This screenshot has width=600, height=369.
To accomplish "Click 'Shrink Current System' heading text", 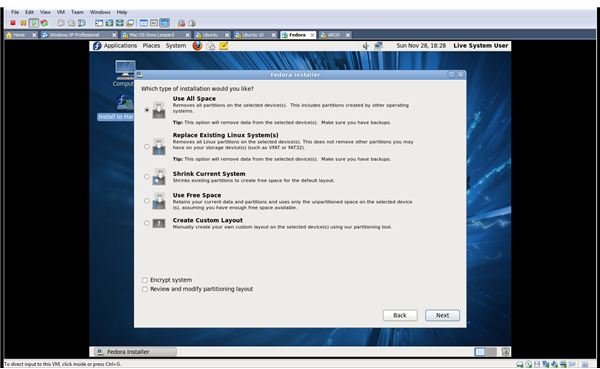I will [209, 173].
